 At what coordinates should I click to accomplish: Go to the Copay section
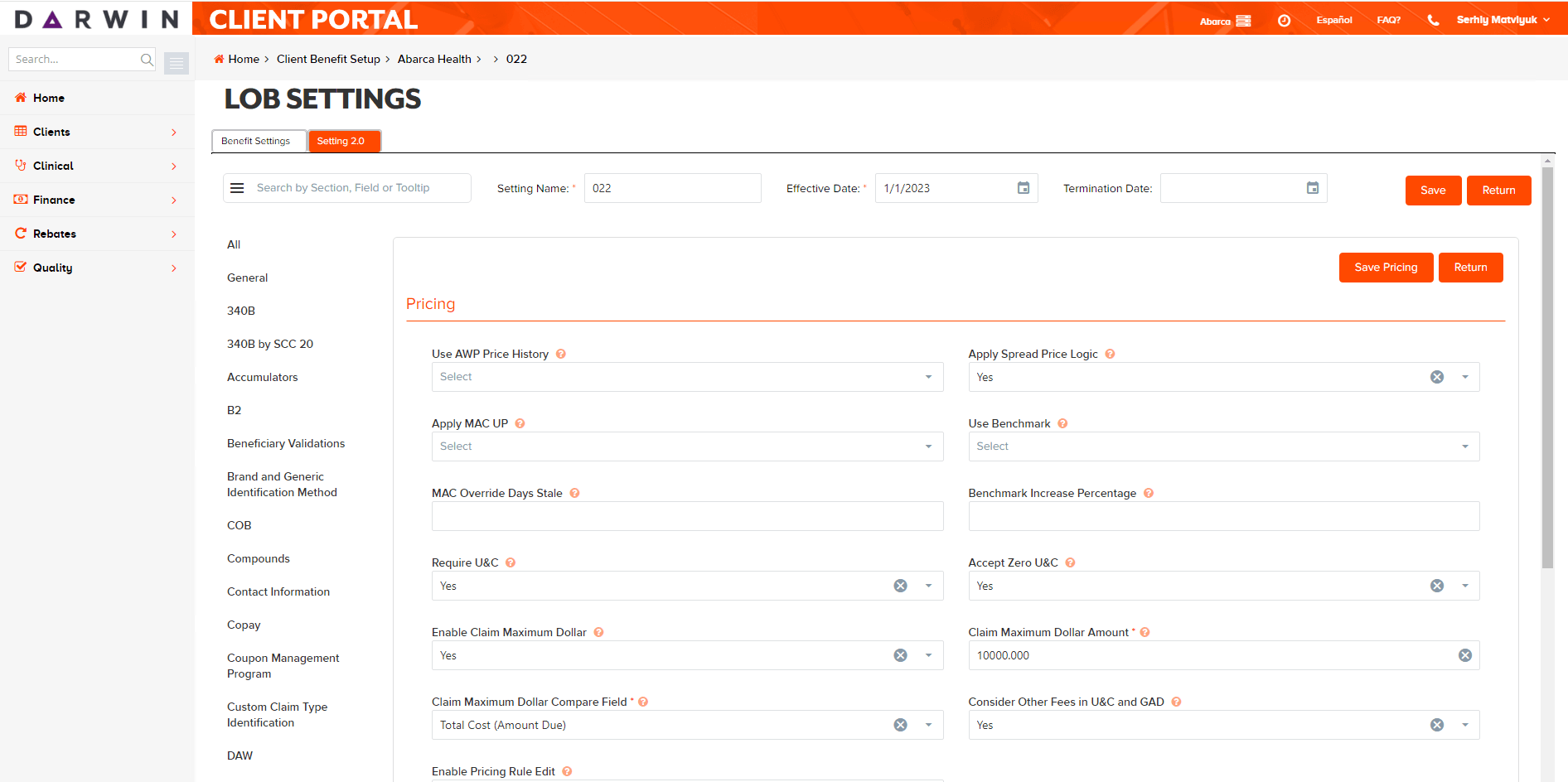[244, 625]
